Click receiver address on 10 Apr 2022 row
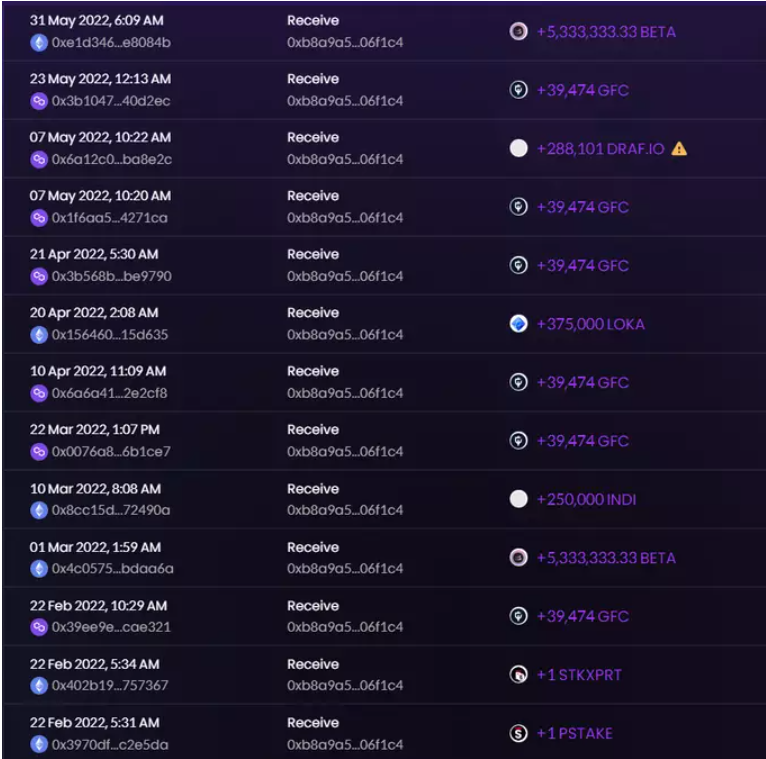The height and width of the screenshot is (759, 766). (345, 393)
